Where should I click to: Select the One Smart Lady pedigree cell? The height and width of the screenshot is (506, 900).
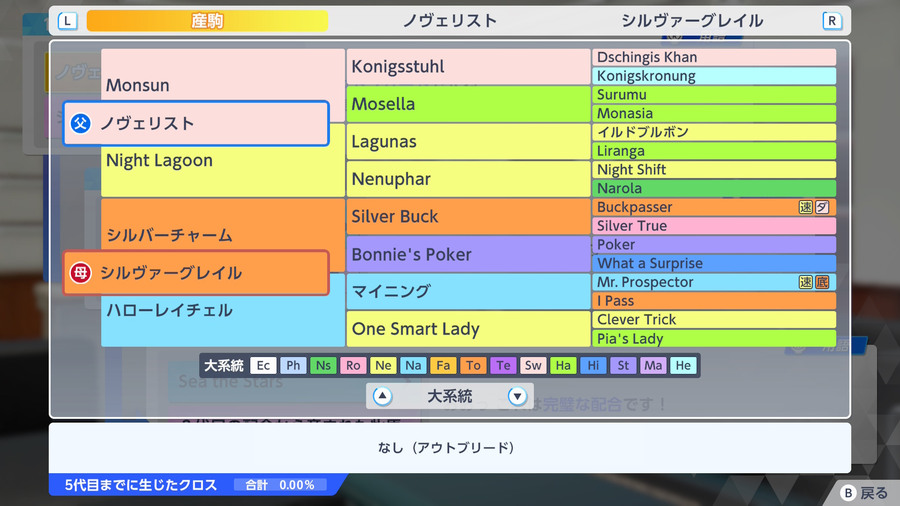[x=468, y=329]
